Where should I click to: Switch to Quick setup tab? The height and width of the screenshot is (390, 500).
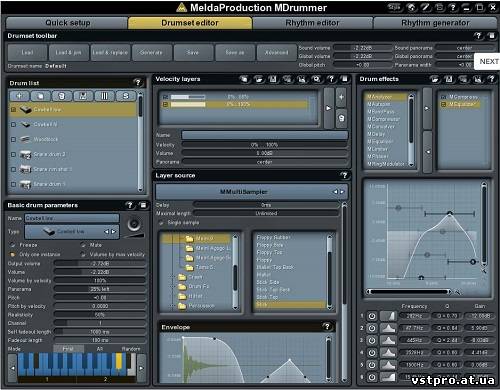coord(67,23)
